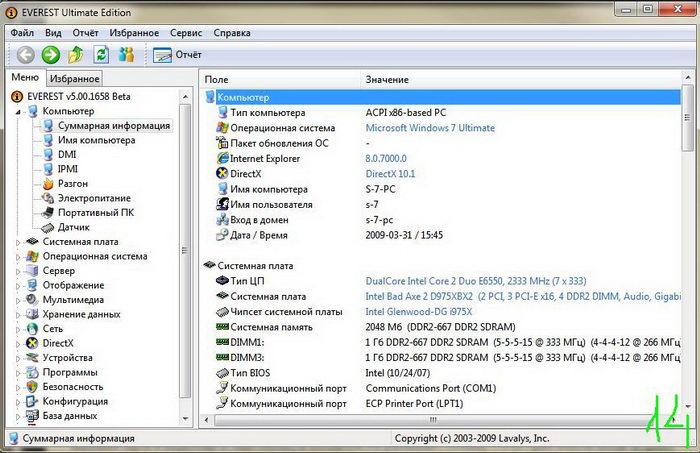The image size is (700, 453).
Task: Expand the Конфигурация tree node
Action: 18,402
